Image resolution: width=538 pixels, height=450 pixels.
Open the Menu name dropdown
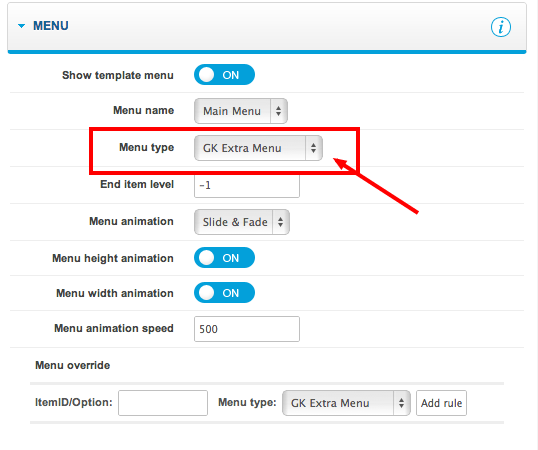tap(241, 111)
